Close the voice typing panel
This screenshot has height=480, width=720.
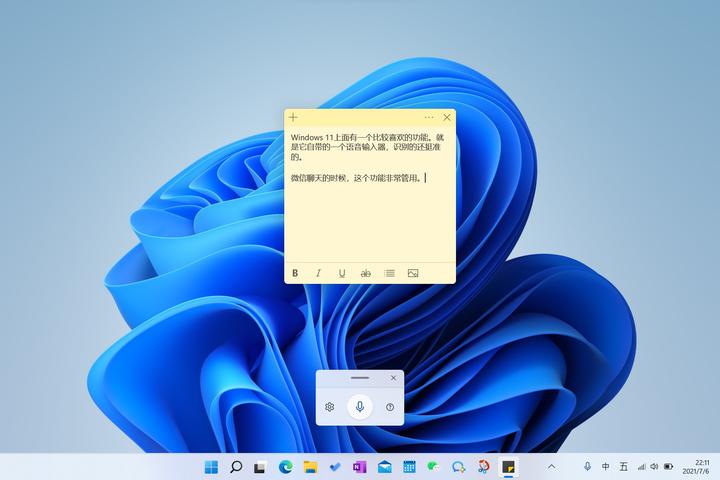tap(394, 378)
